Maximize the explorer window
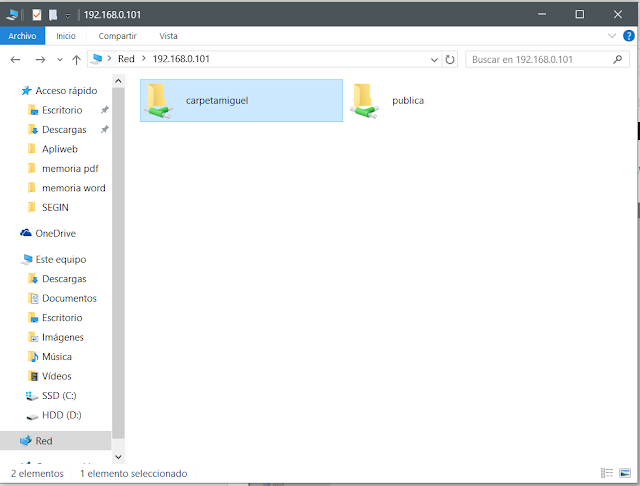 [580, 14]
